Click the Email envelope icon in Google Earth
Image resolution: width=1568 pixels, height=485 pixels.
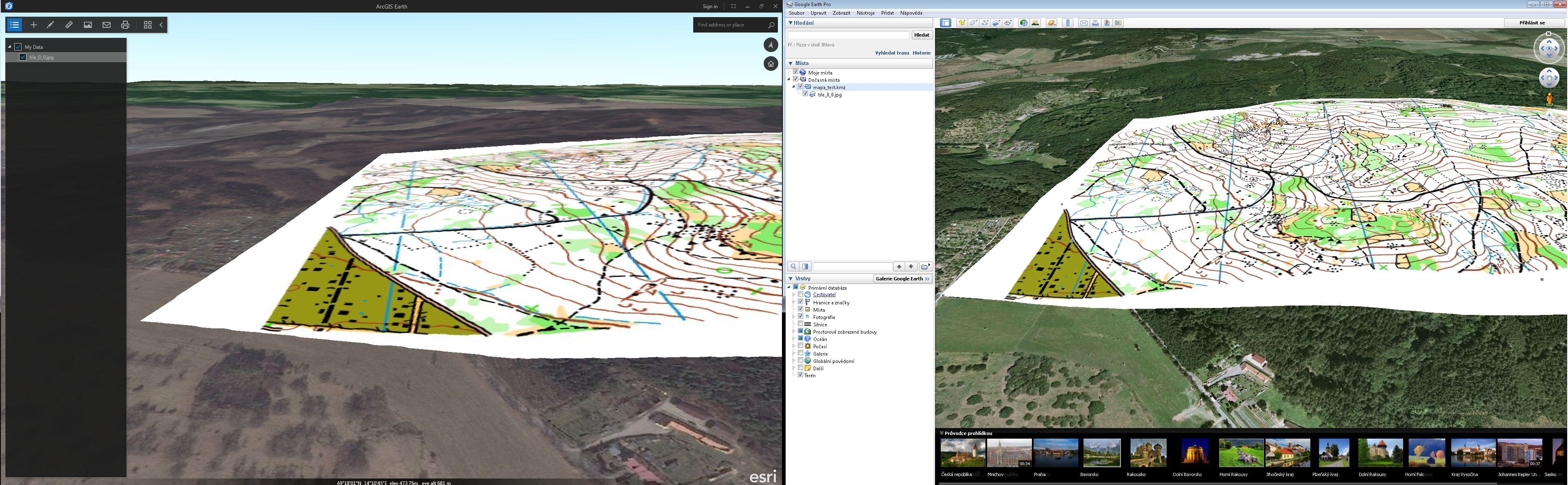coord(1084,23)
